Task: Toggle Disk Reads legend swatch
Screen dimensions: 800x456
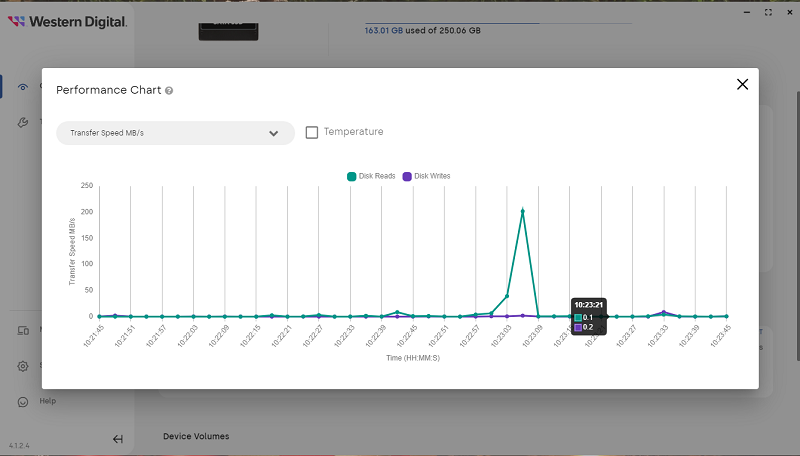Action: coord(352,176)
